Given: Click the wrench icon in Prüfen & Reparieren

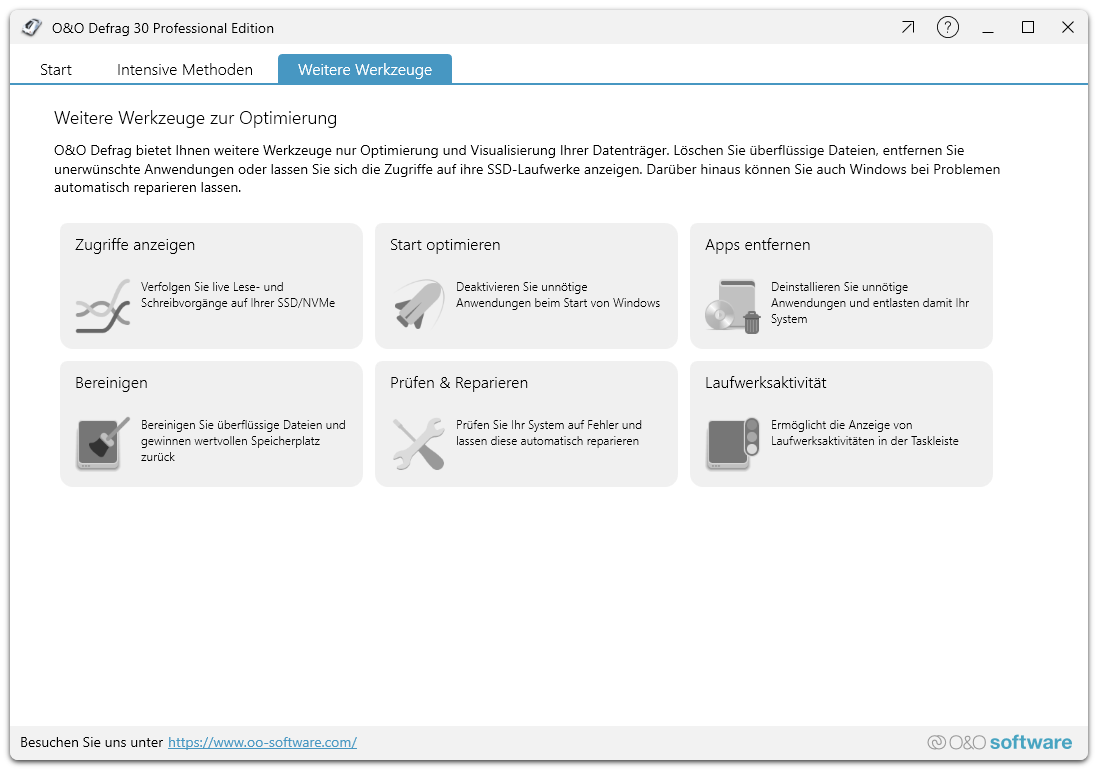Looking at the screenshot, I should coord(418,443).
